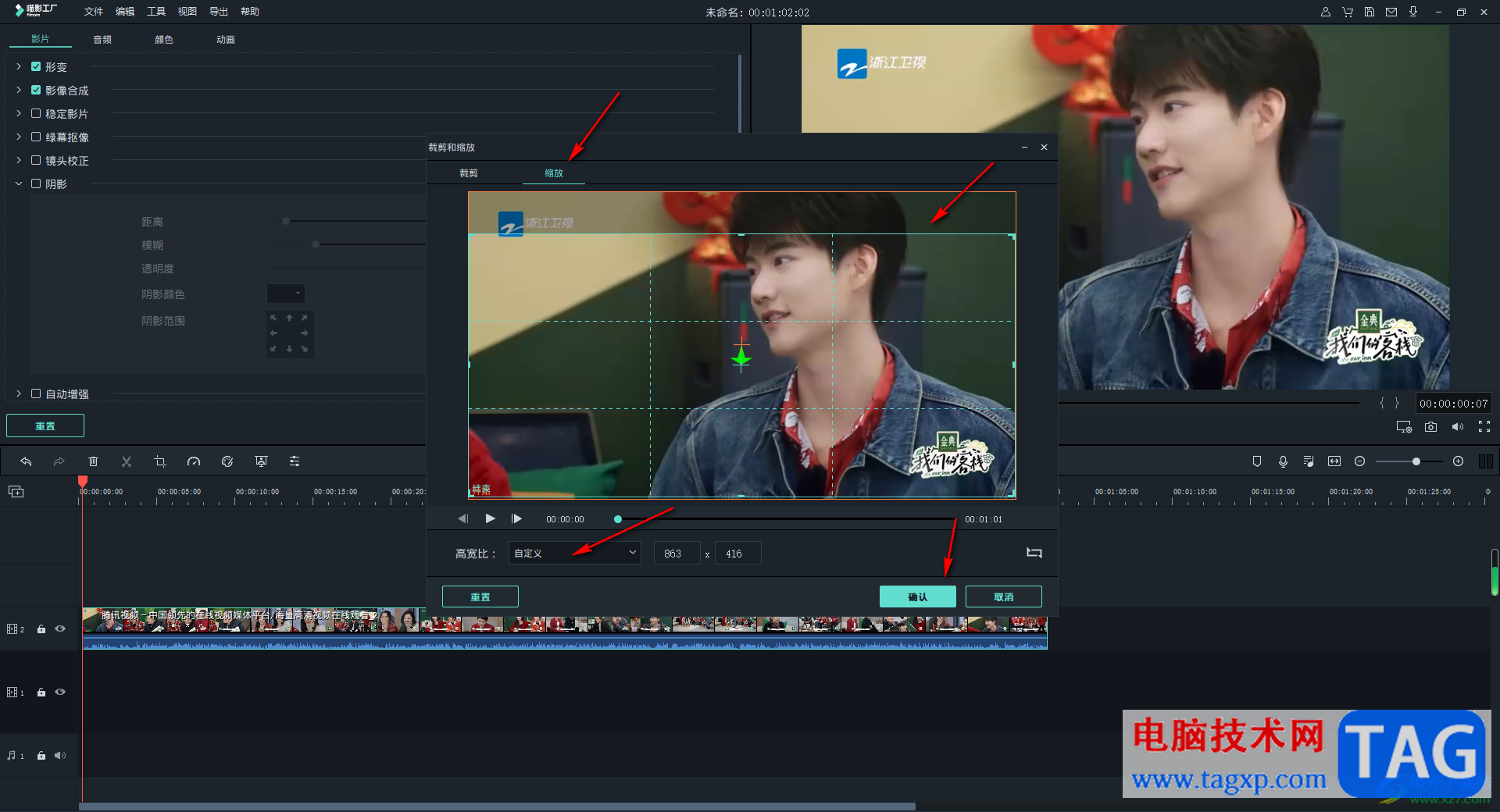Open the mail messages icon
Screen dimensions: 1500x812
click(x=1391, y=12)
